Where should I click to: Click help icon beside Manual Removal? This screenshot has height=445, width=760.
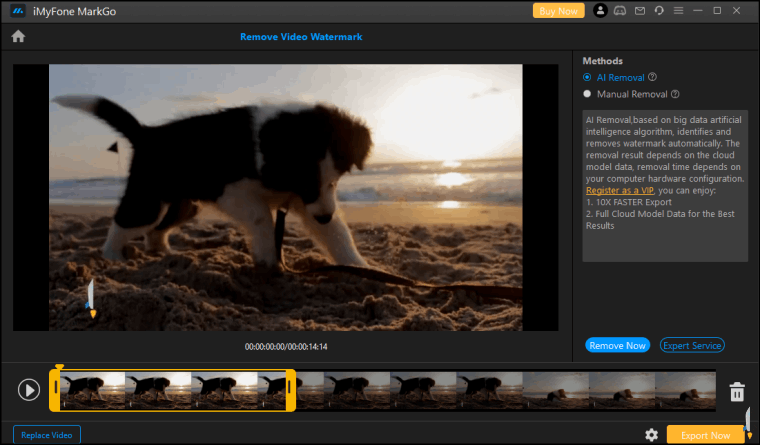[x=676, y=95]
